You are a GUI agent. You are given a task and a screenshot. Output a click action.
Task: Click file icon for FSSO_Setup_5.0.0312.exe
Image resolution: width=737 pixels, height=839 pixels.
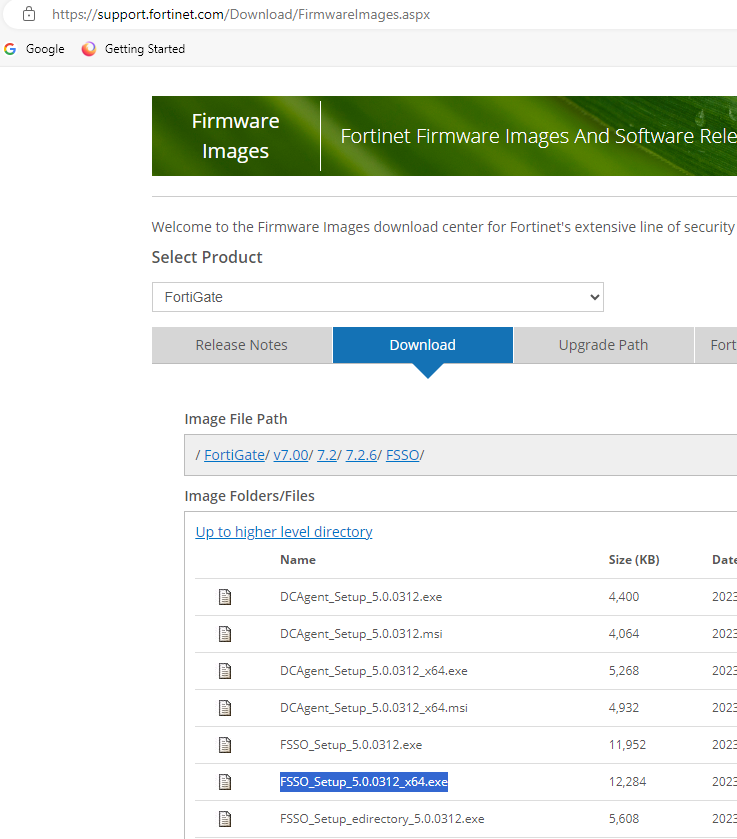(225, 745)
